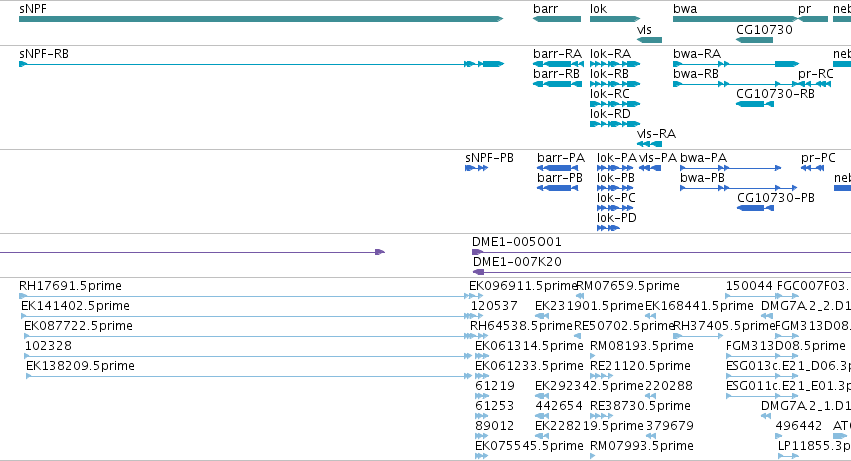Select EST EK231901.5prime
This screenshot has width=851, height=461.
pos(542,316)
